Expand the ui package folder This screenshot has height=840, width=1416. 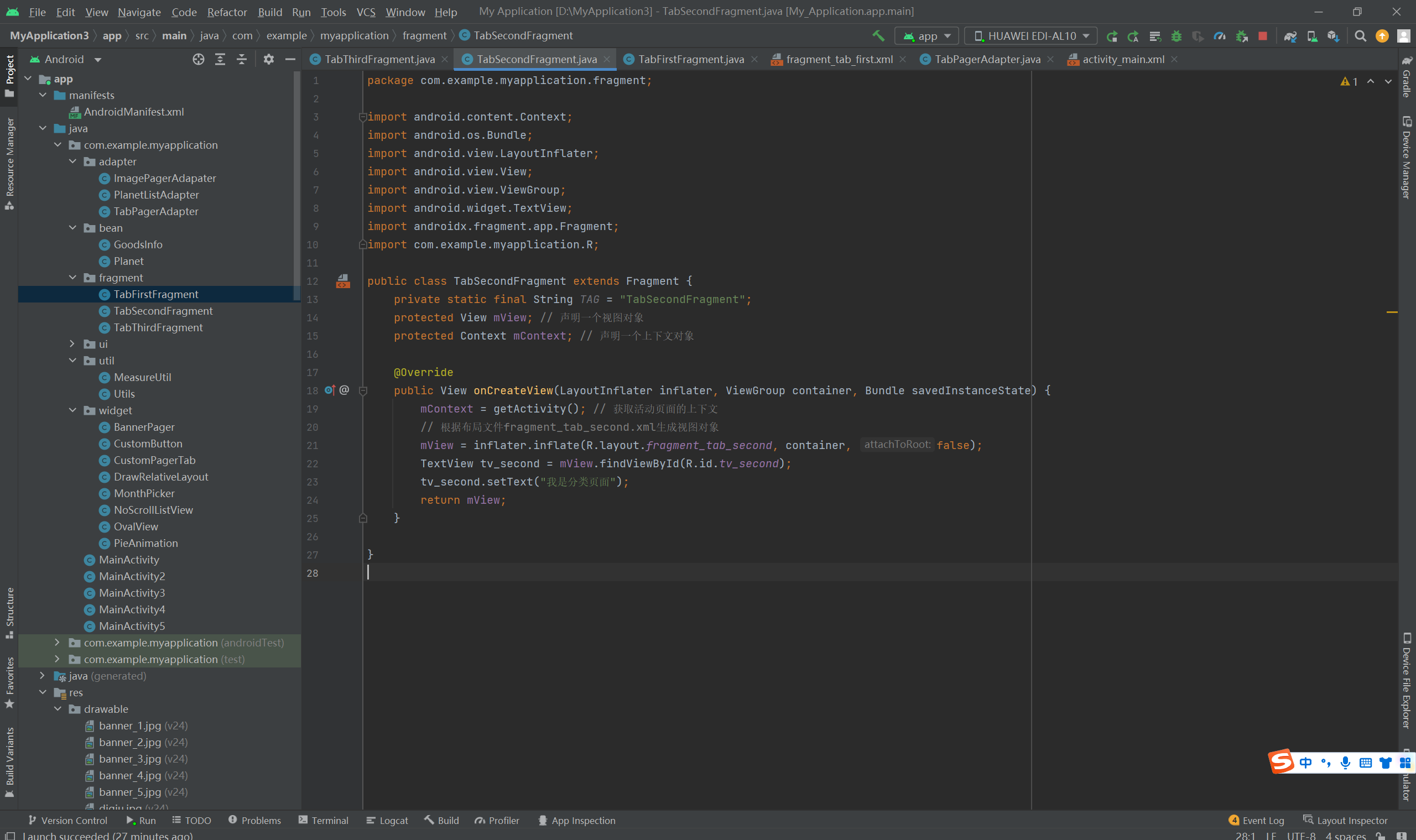pos(72,343)
